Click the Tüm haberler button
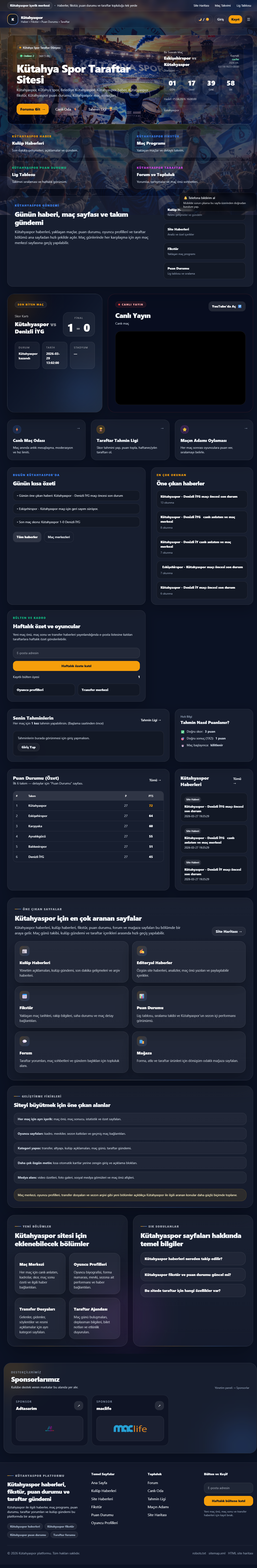The width and height of the screenshot is (257, 1568). pos(27,537)
